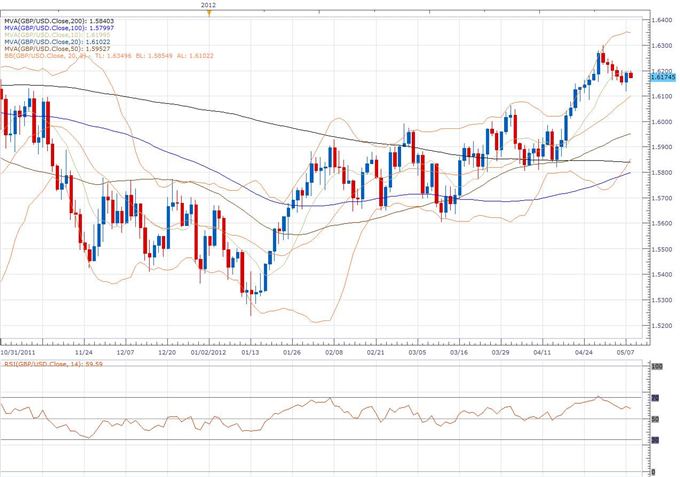Select the MVA 200 indicator label
The width and height of the screenshot is (680, 477).
coord(59,21)
